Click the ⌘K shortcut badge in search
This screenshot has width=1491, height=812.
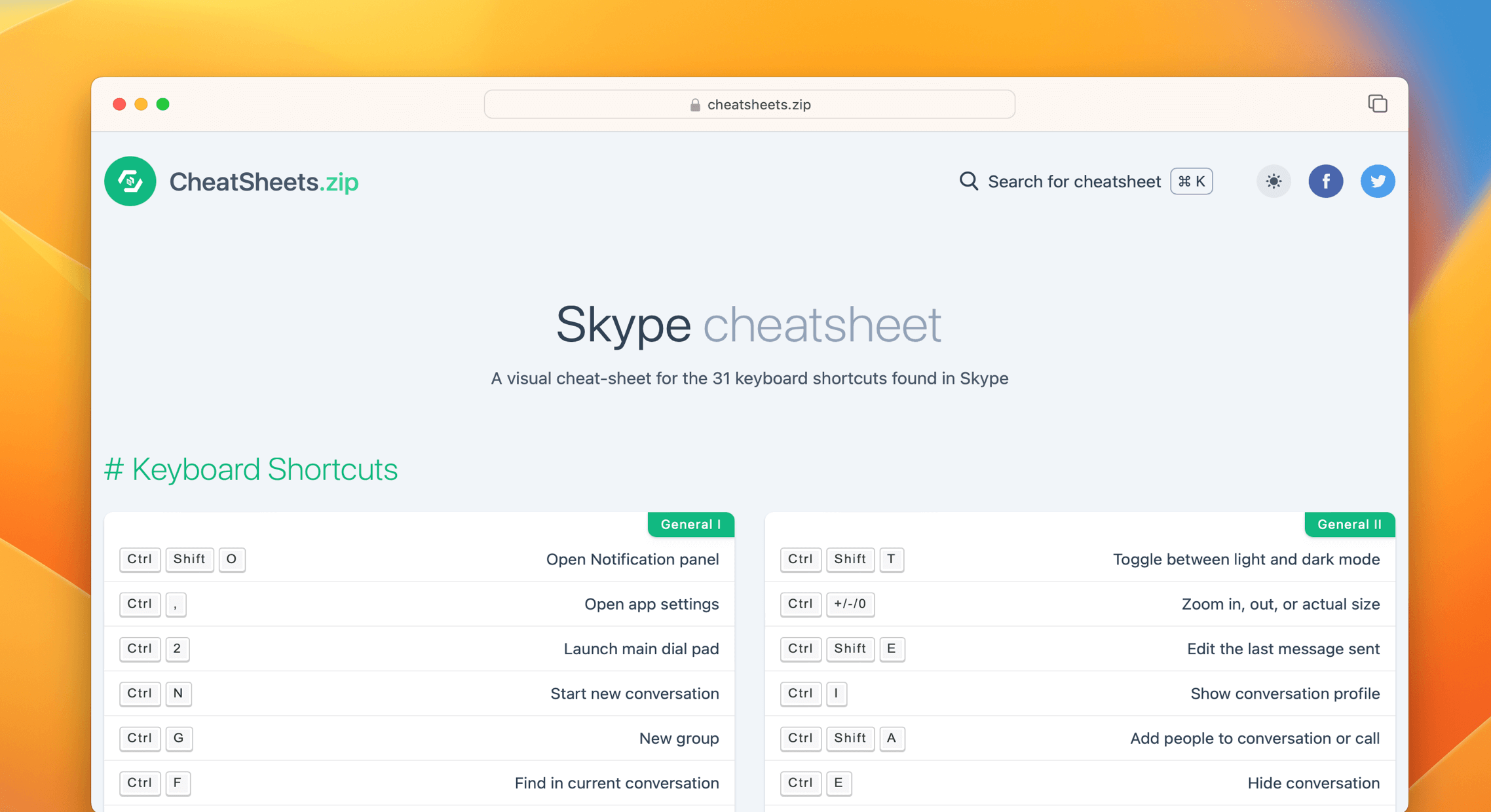click(1191, 181)
